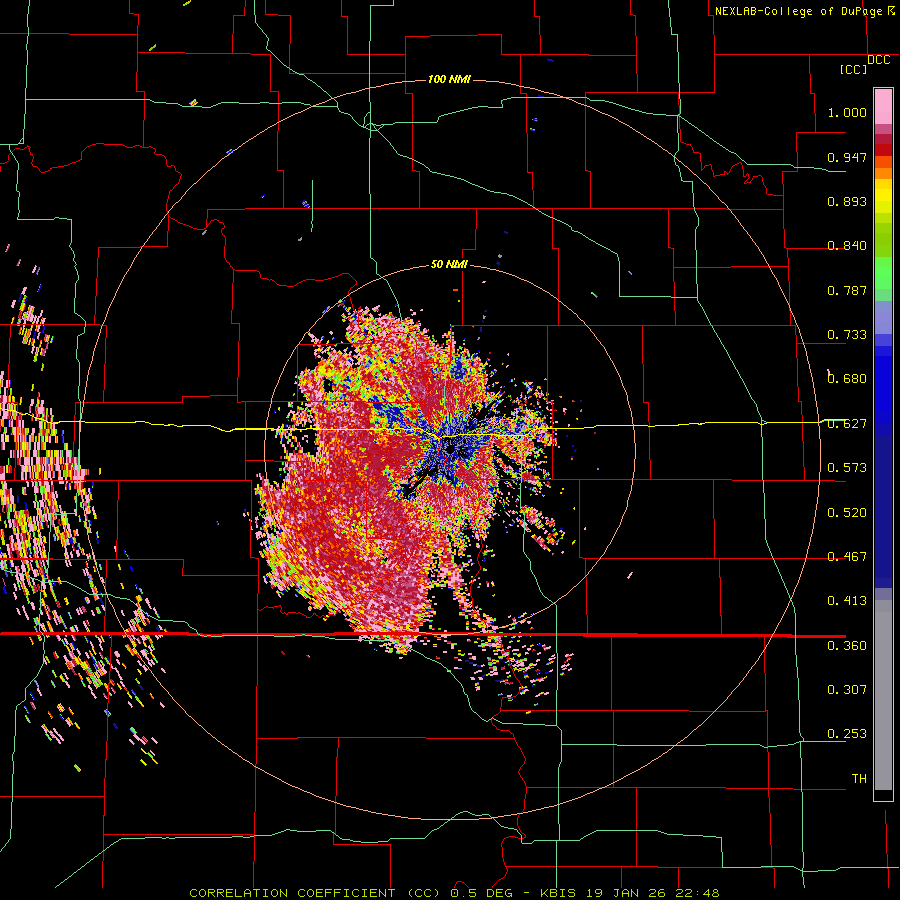Screen dimensions: 900x900
Task: Click the black radar site dot at the echo center
Action: 450,447
